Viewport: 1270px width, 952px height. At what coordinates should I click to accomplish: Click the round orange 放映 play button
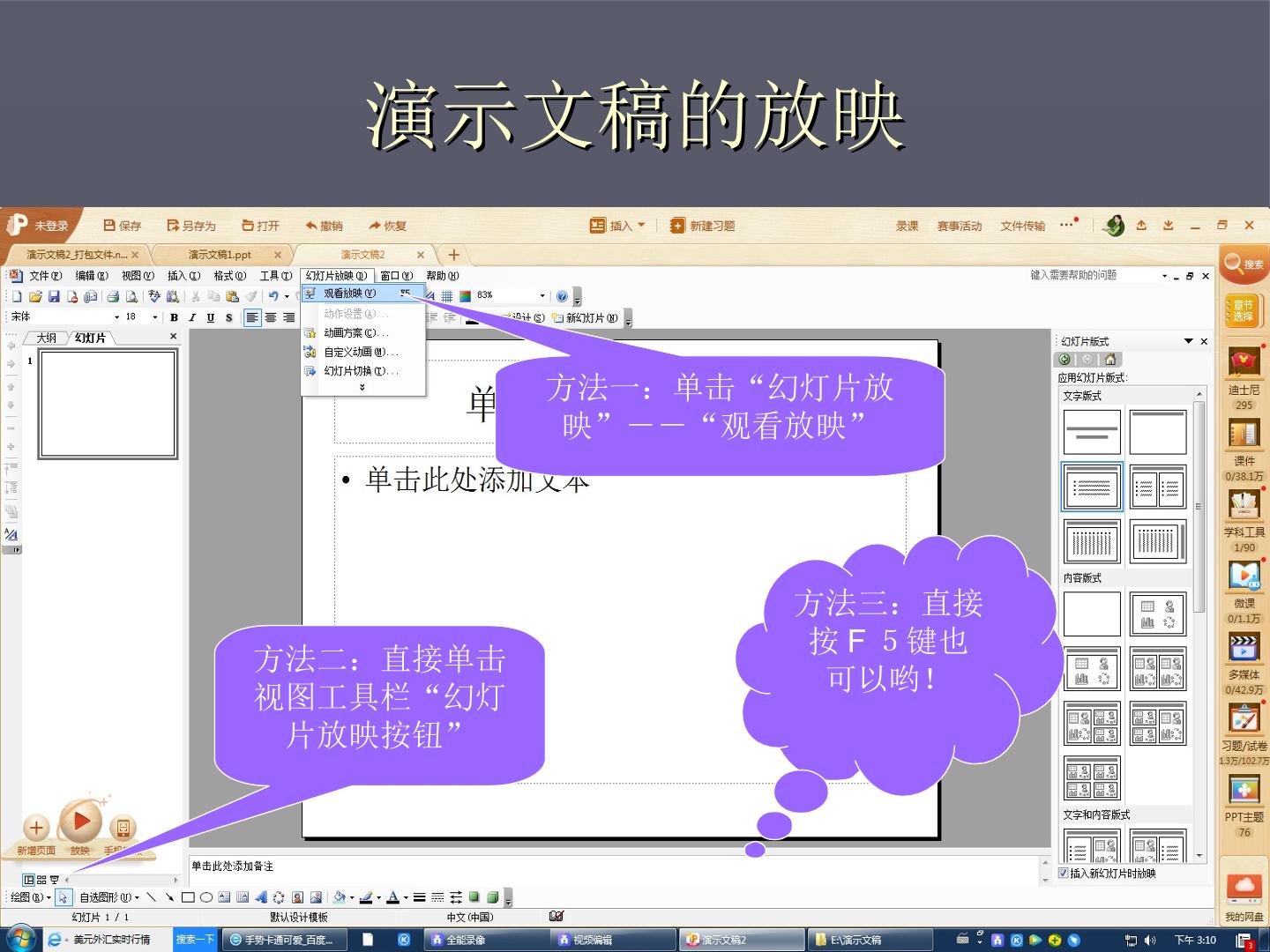(80, 822)
